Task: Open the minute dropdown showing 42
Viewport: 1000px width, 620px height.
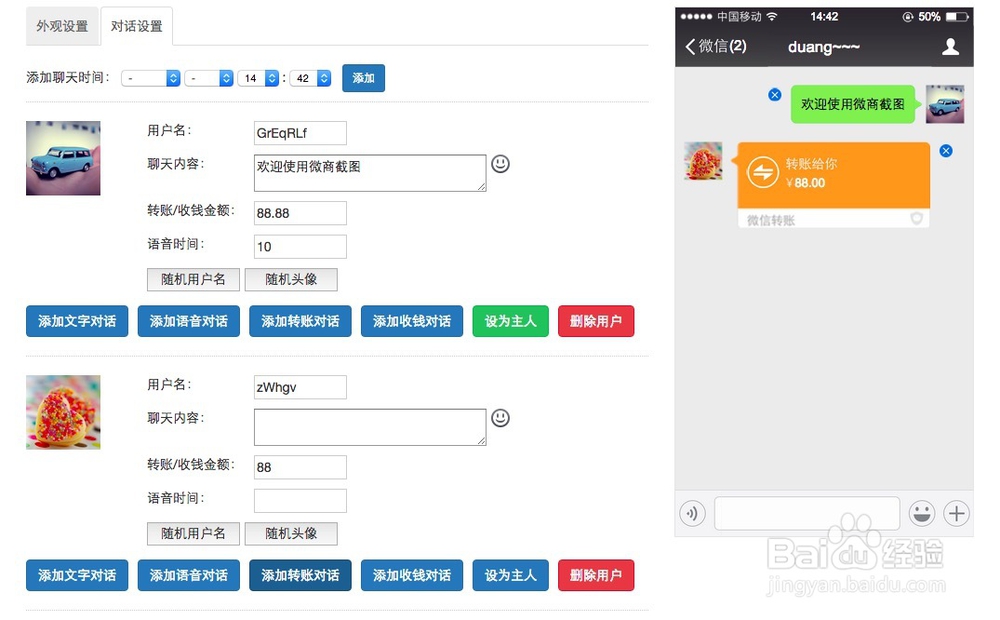Action: coord(310,77)
